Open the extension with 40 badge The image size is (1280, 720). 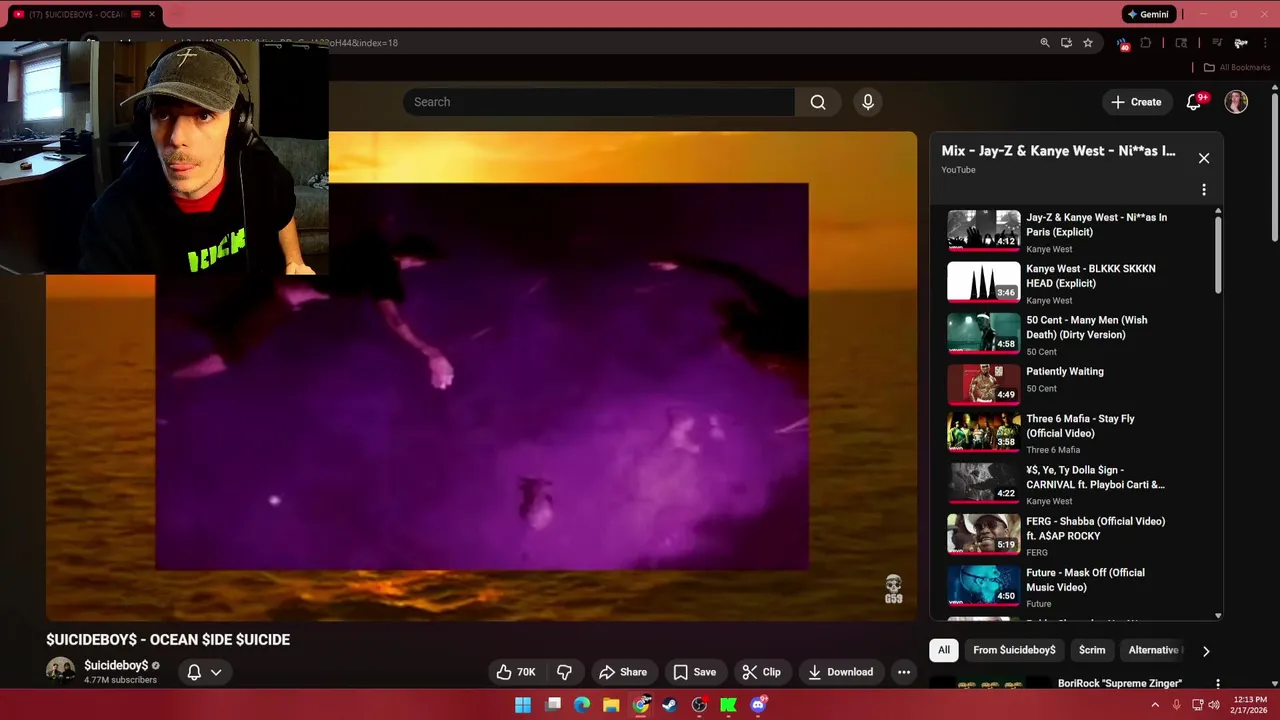pos(1123,44)
